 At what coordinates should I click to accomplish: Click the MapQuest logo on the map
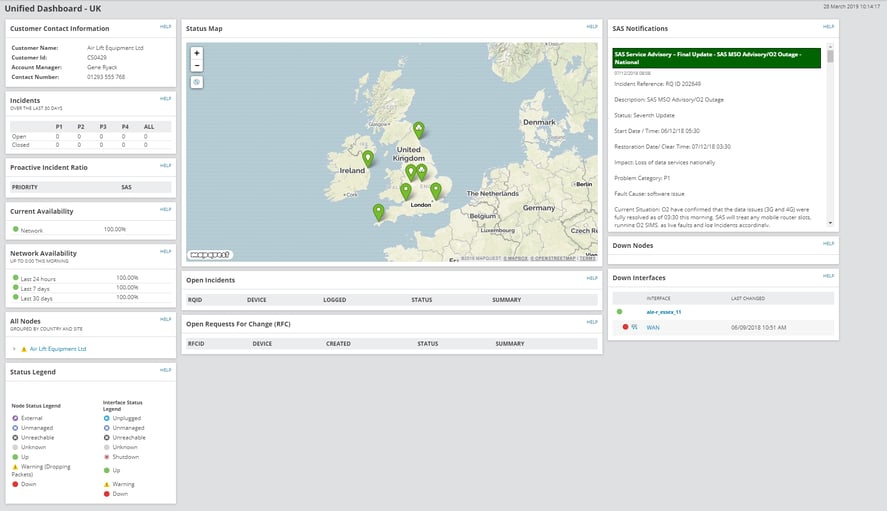209,255
